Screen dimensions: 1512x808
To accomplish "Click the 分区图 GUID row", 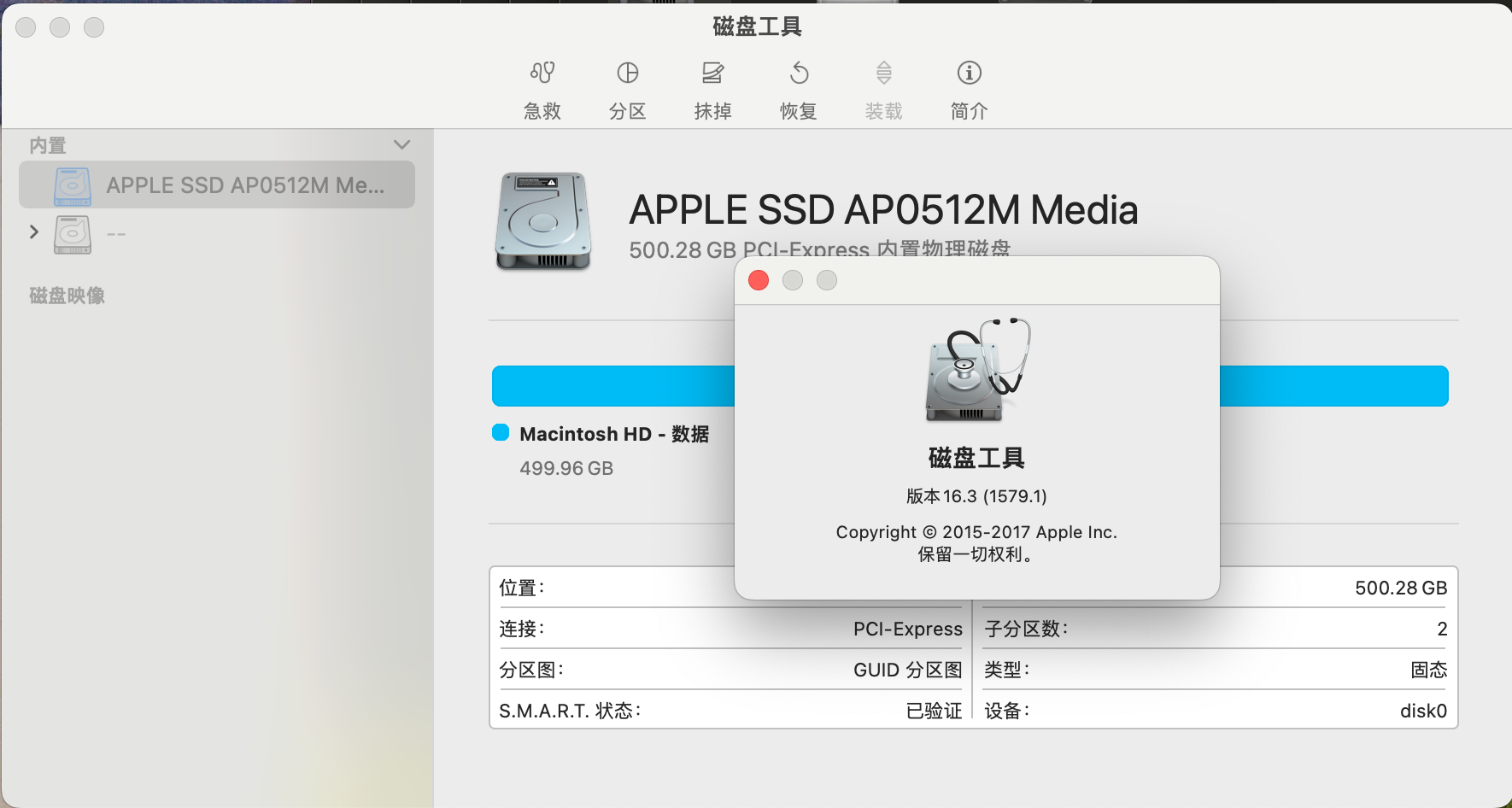I will tap(730, 670).
